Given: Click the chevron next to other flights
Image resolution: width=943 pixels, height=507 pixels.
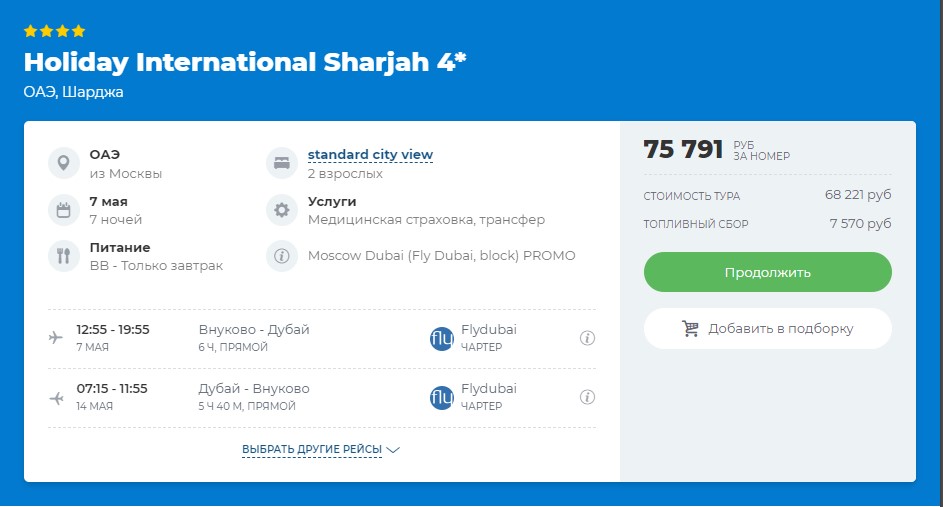Looking at the screenshot, I should [393, 450].
